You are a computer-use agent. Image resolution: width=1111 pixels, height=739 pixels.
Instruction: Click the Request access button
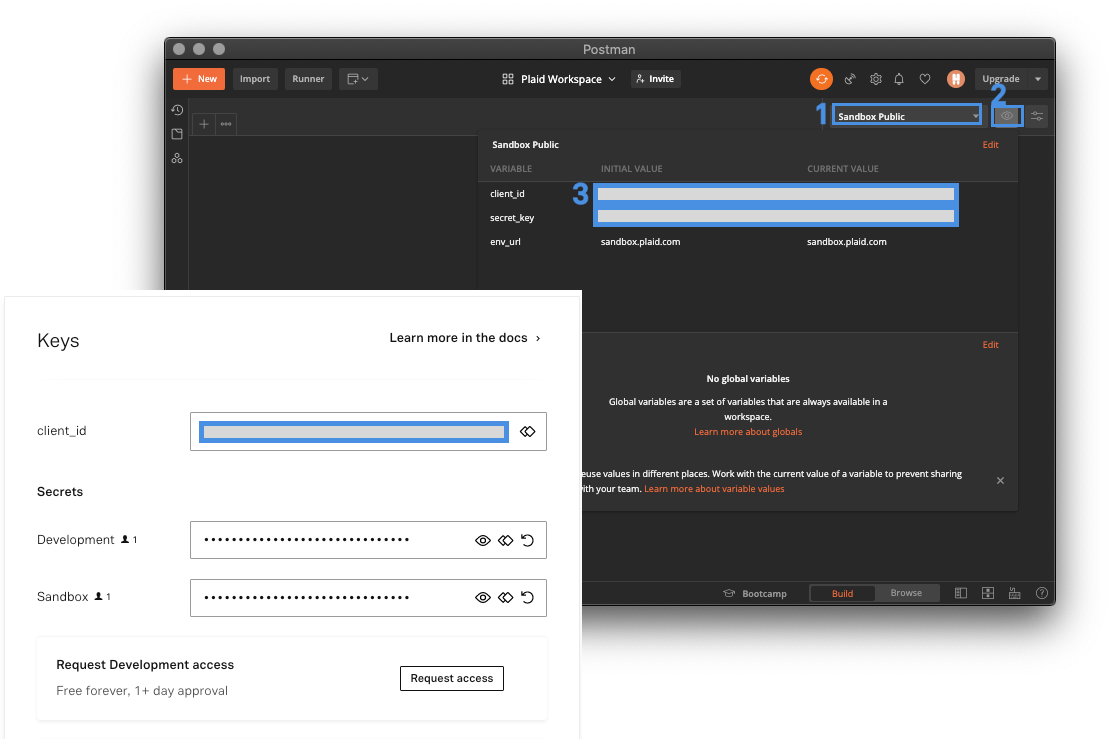point(451,678)
